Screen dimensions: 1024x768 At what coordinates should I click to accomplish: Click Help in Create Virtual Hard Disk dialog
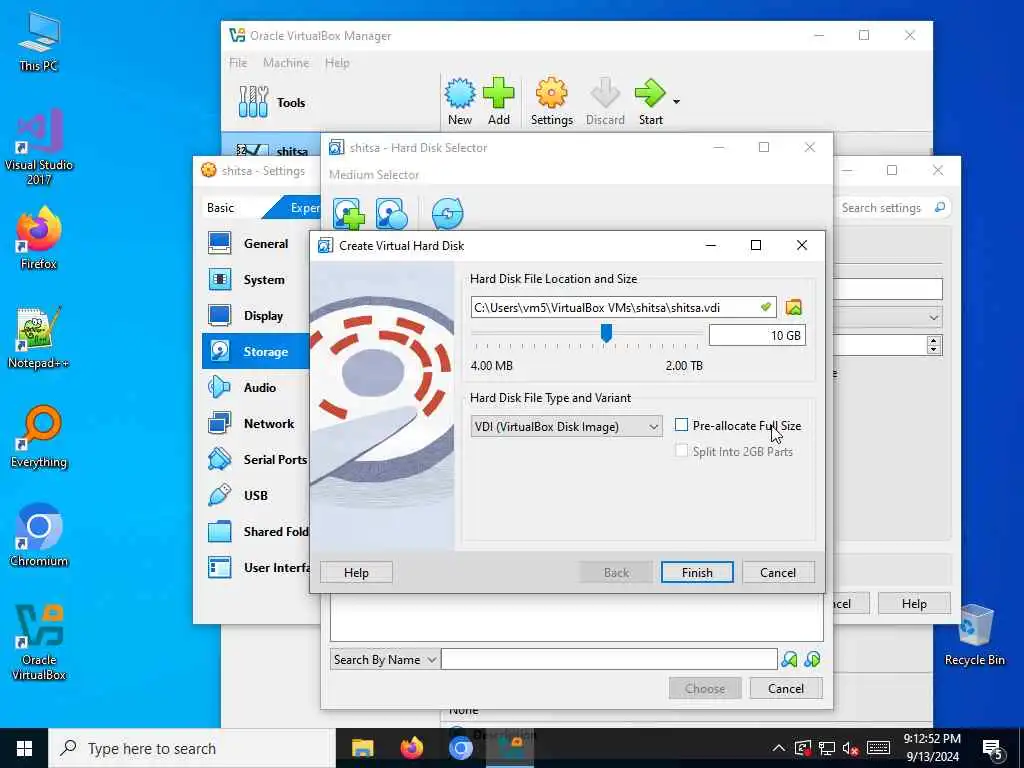356,572
